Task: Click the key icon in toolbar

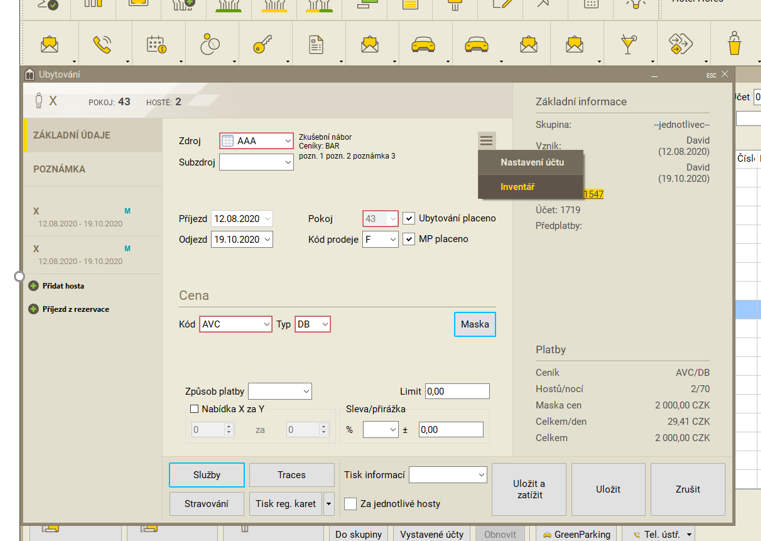Action: tap(262, 45)
